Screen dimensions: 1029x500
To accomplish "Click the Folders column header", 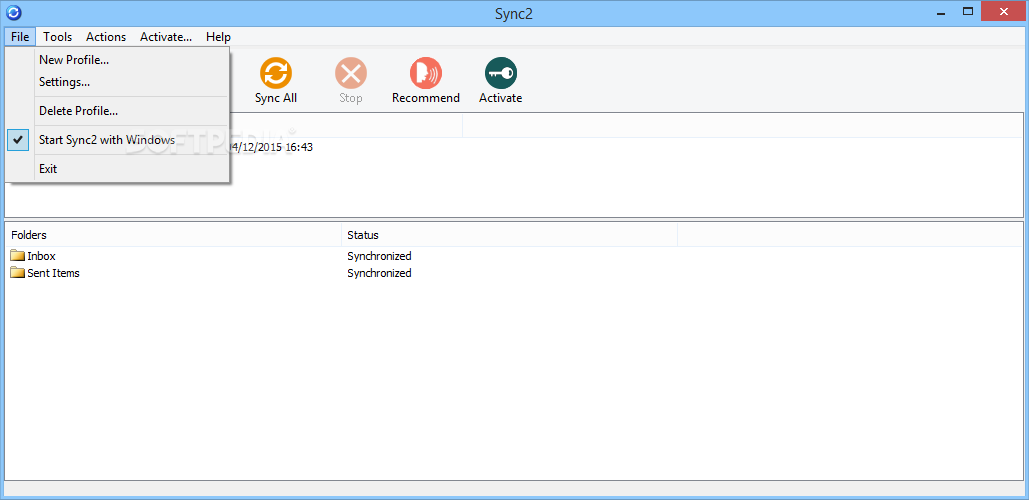I will 173,235.
